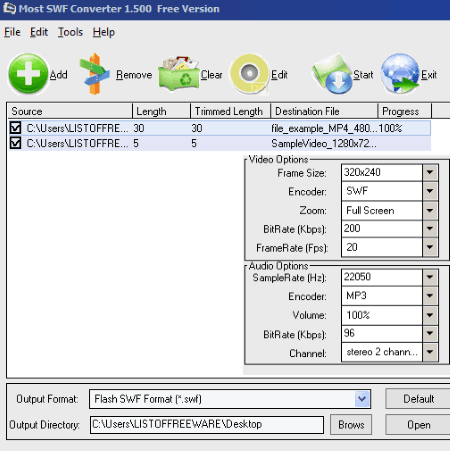This screenshot has width=450, height=451.
Task: Expand the Zoom Full Screen dropdown
Action: (x=430, y=210)
